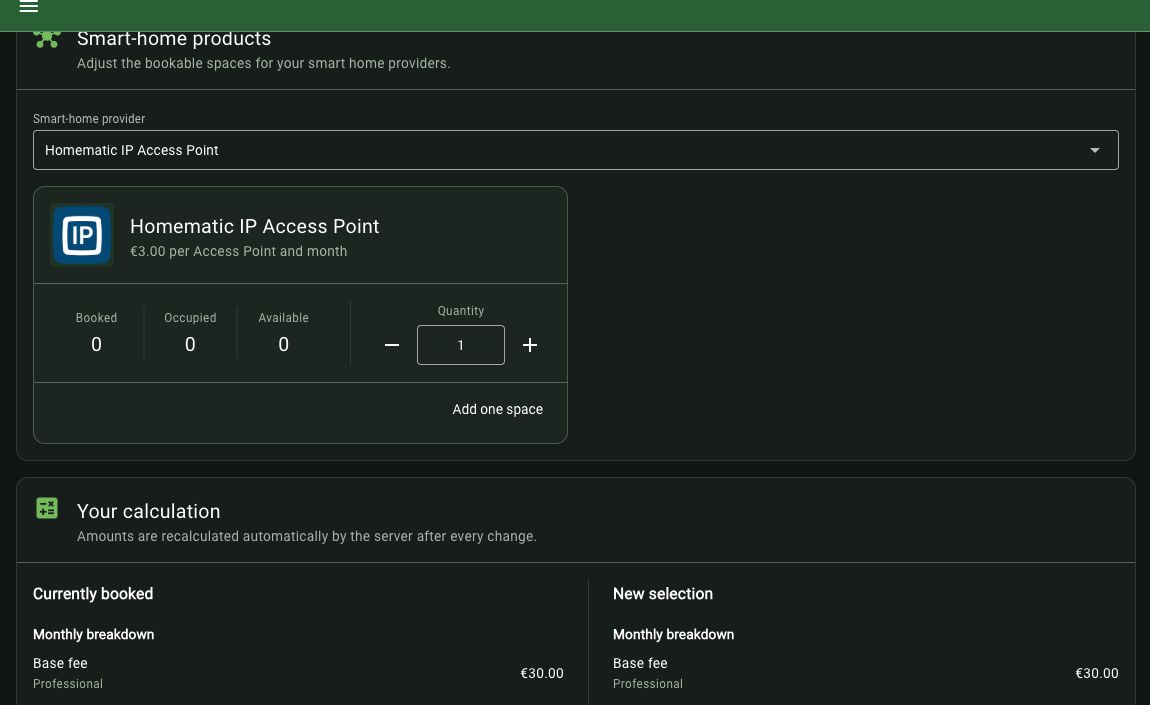This screenshot has height=705, width=1150.
Task: Click the Professional label under Currently booked
Action: (67, 684)
